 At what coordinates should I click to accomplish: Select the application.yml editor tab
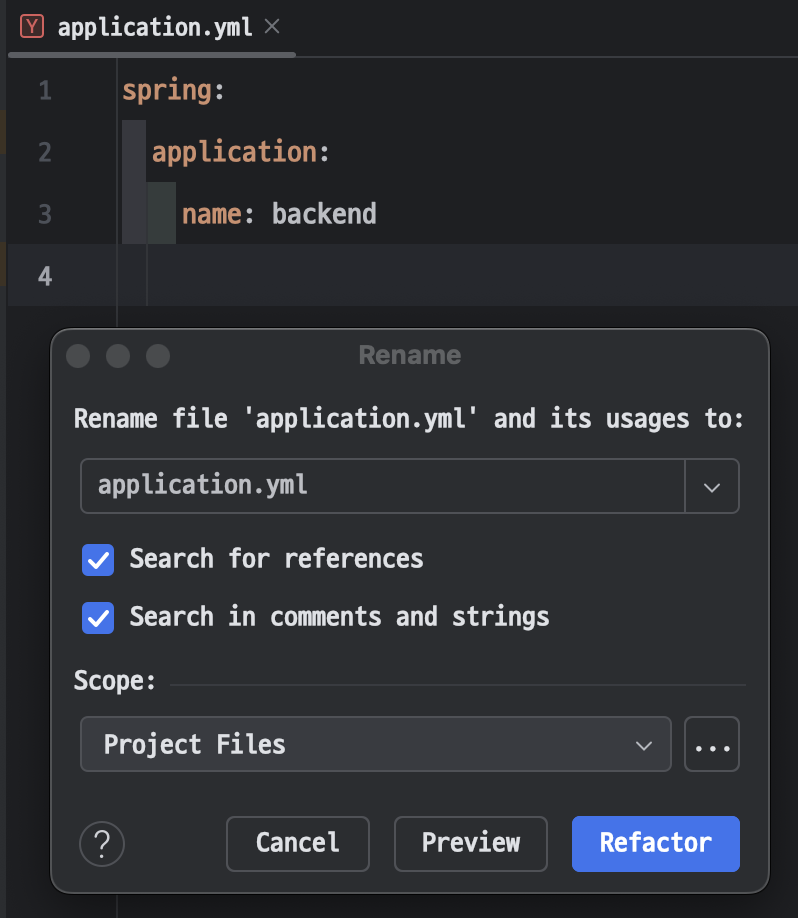click(x=154, y=27)
